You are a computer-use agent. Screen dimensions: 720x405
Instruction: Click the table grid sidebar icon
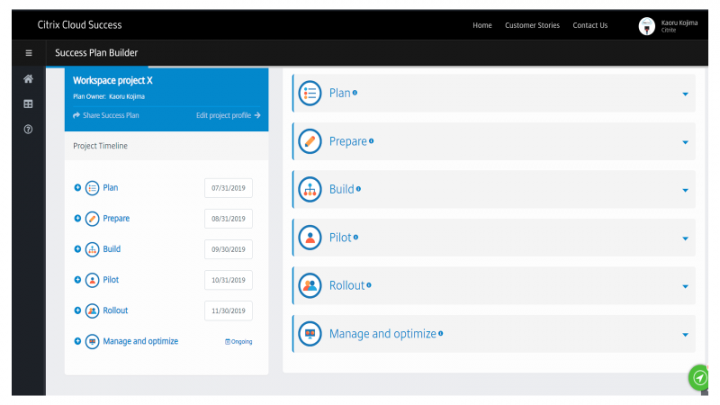click(x=28, y=104)
